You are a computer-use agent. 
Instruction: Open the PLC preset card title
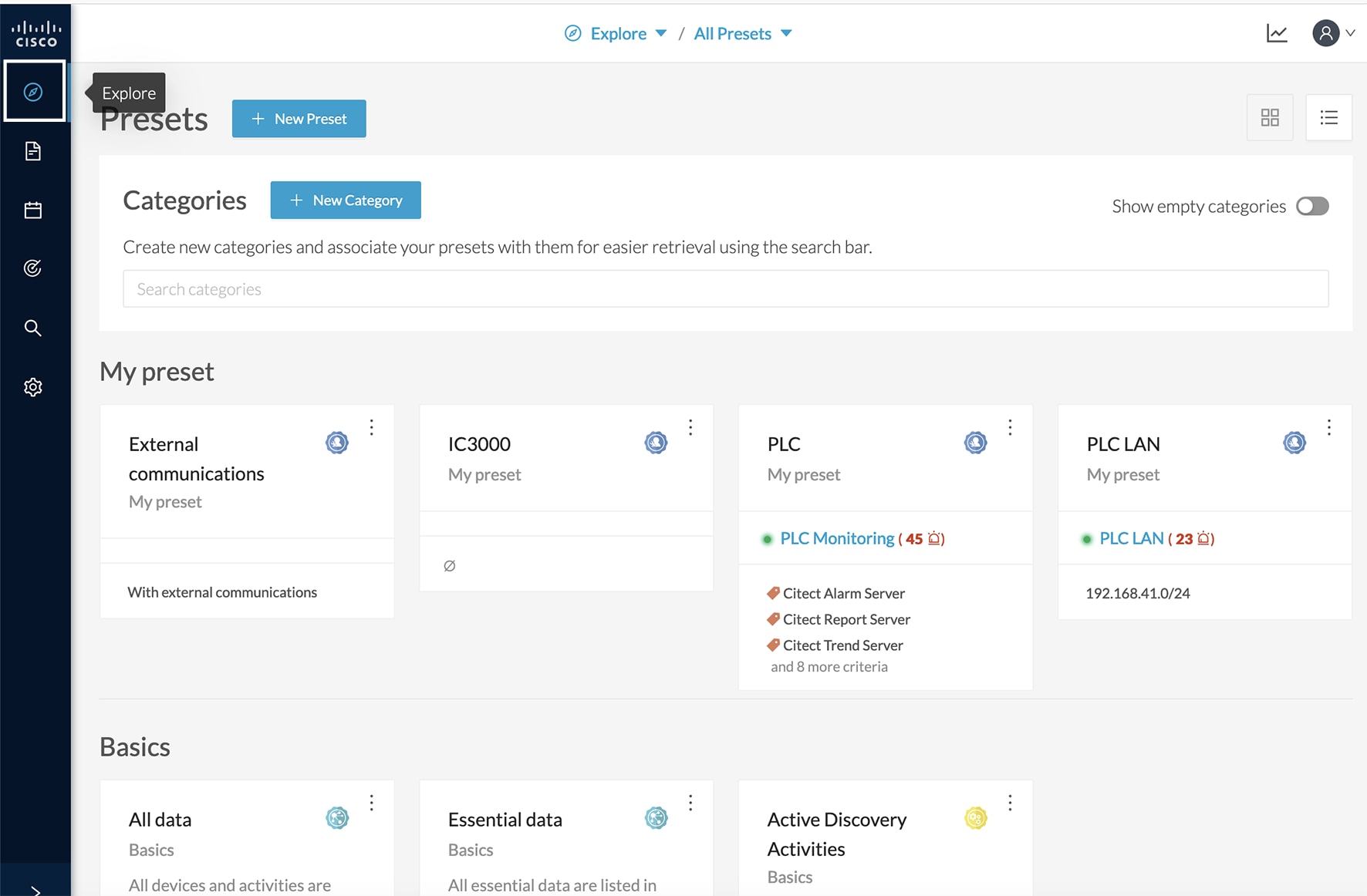pyautogui.click(x=784, y=444)
